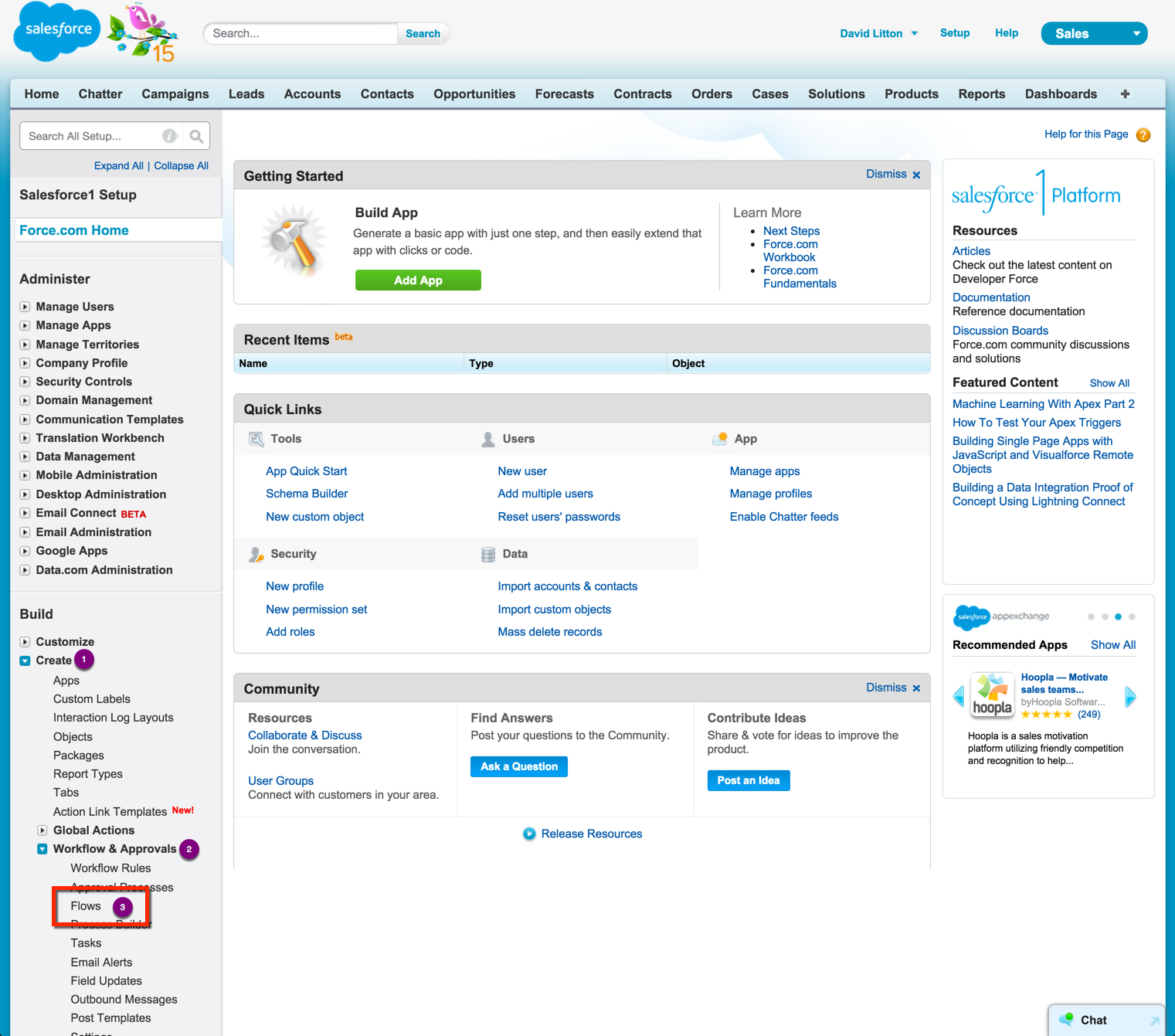Click the magnifier icon in Setup search
The image size is (1175, 1036).
pos(196,137)
